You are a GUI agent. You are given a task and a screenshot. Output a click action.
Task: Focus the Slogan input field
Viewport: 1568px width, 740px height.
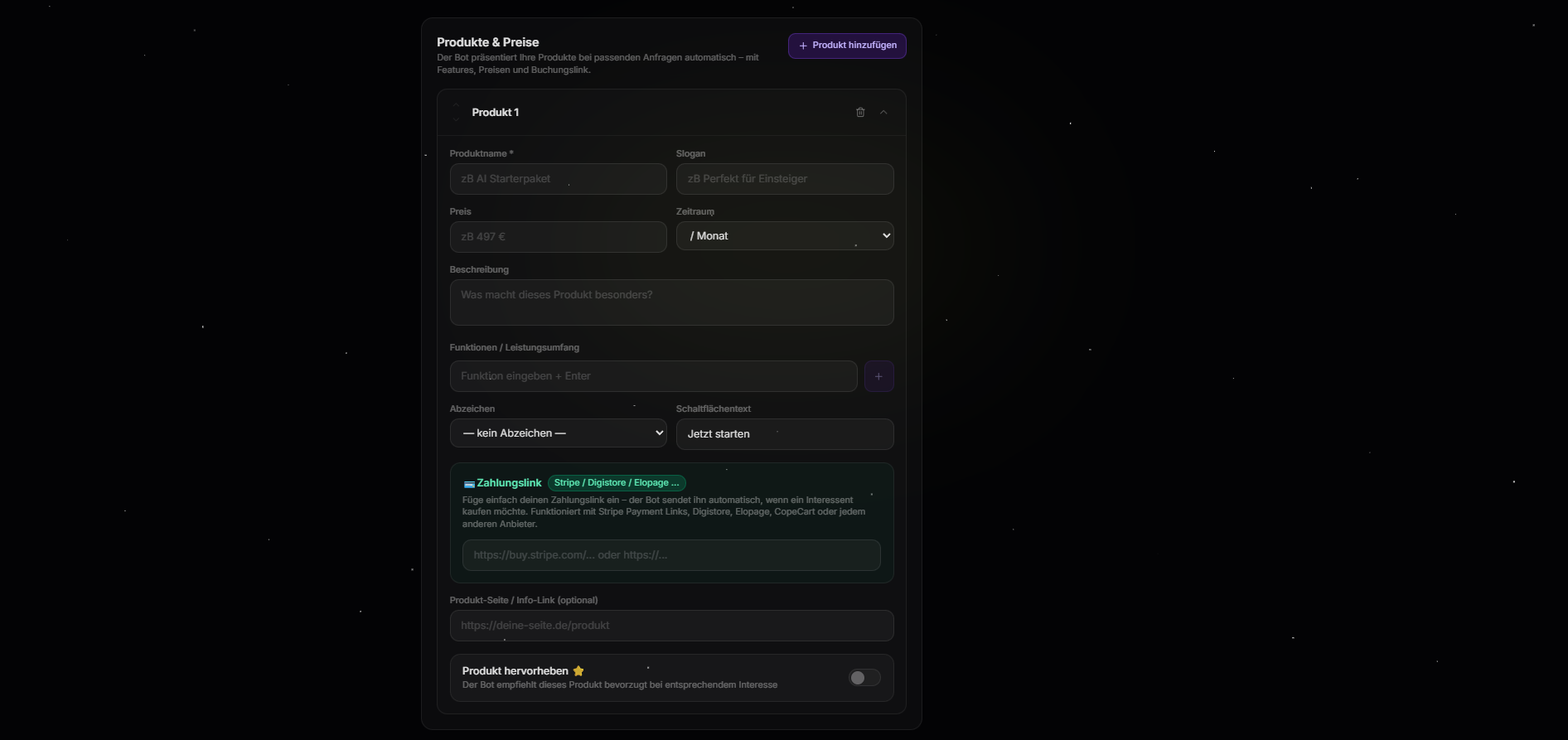785,179
